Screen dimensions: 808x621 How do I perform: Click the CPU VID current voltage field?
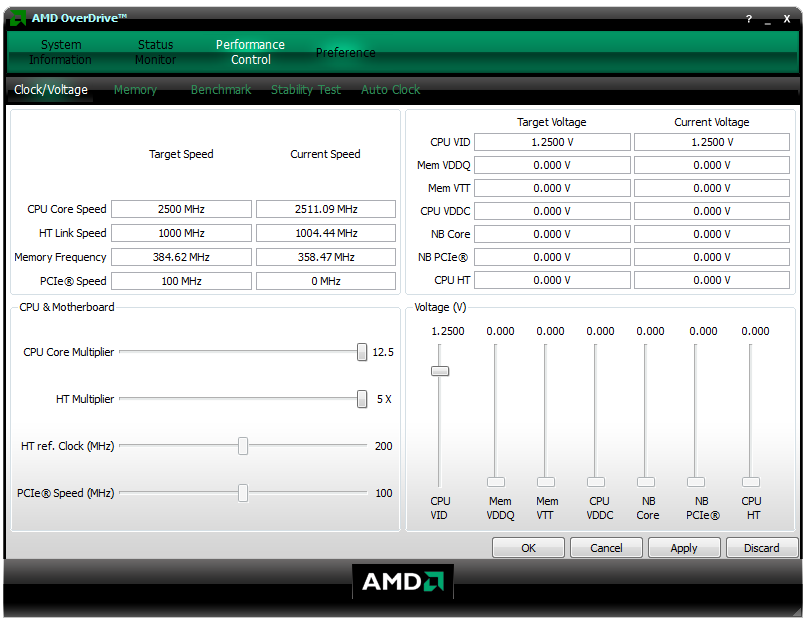712,142
